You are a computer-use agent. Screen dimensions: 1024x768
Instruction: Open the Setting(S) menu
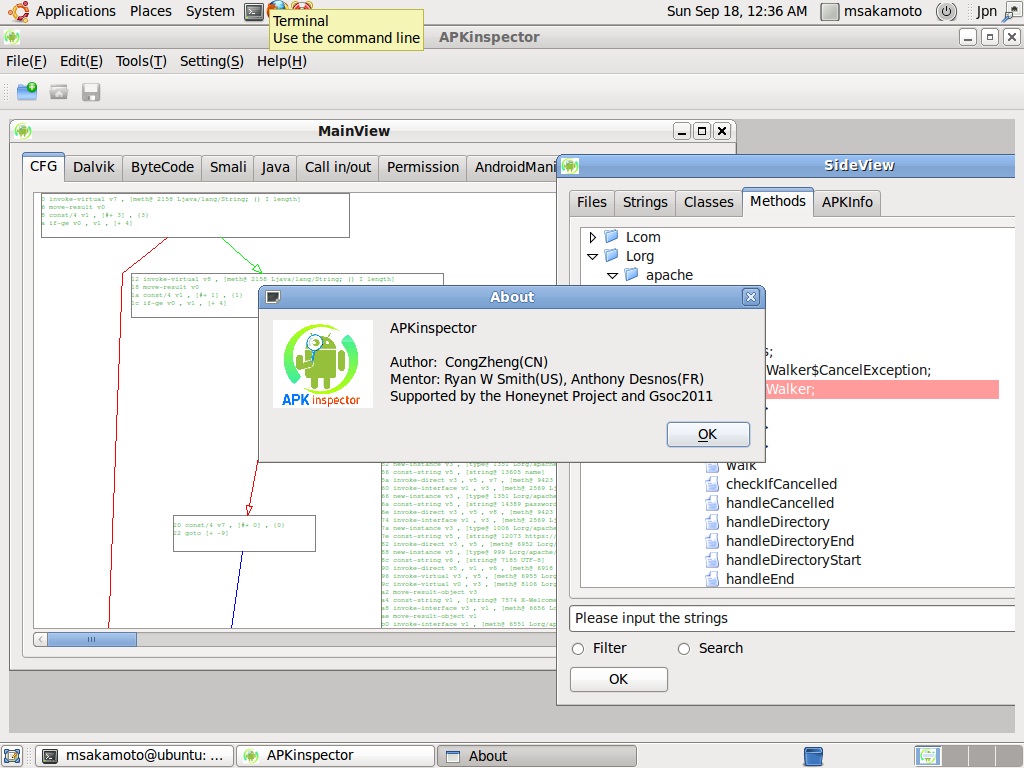(x=212, y=61)
